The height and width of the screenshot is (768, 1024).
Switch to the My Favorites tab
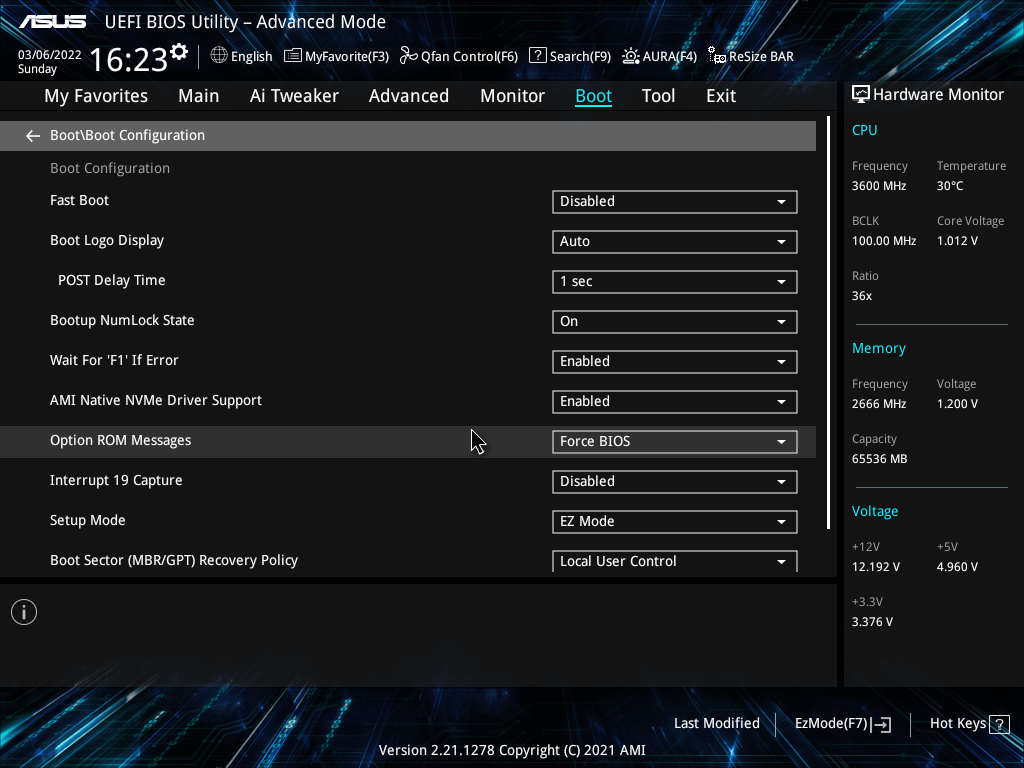[96, 96]
